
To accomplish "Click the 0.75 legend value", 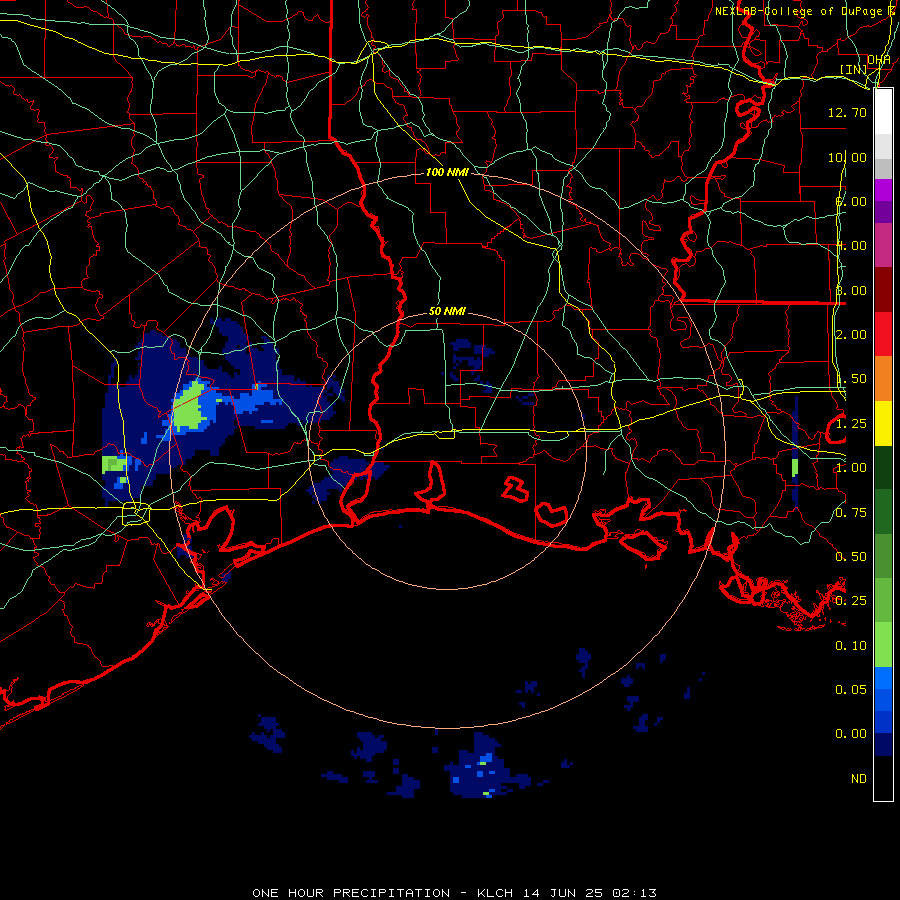I will tap(851, 513).
